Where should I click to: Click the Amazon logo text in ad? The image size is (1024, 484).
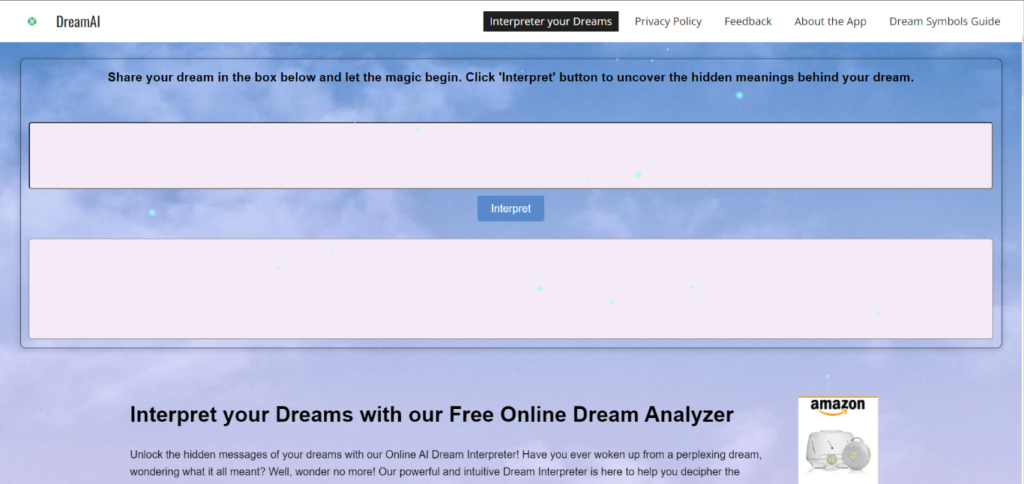[837, 405]
